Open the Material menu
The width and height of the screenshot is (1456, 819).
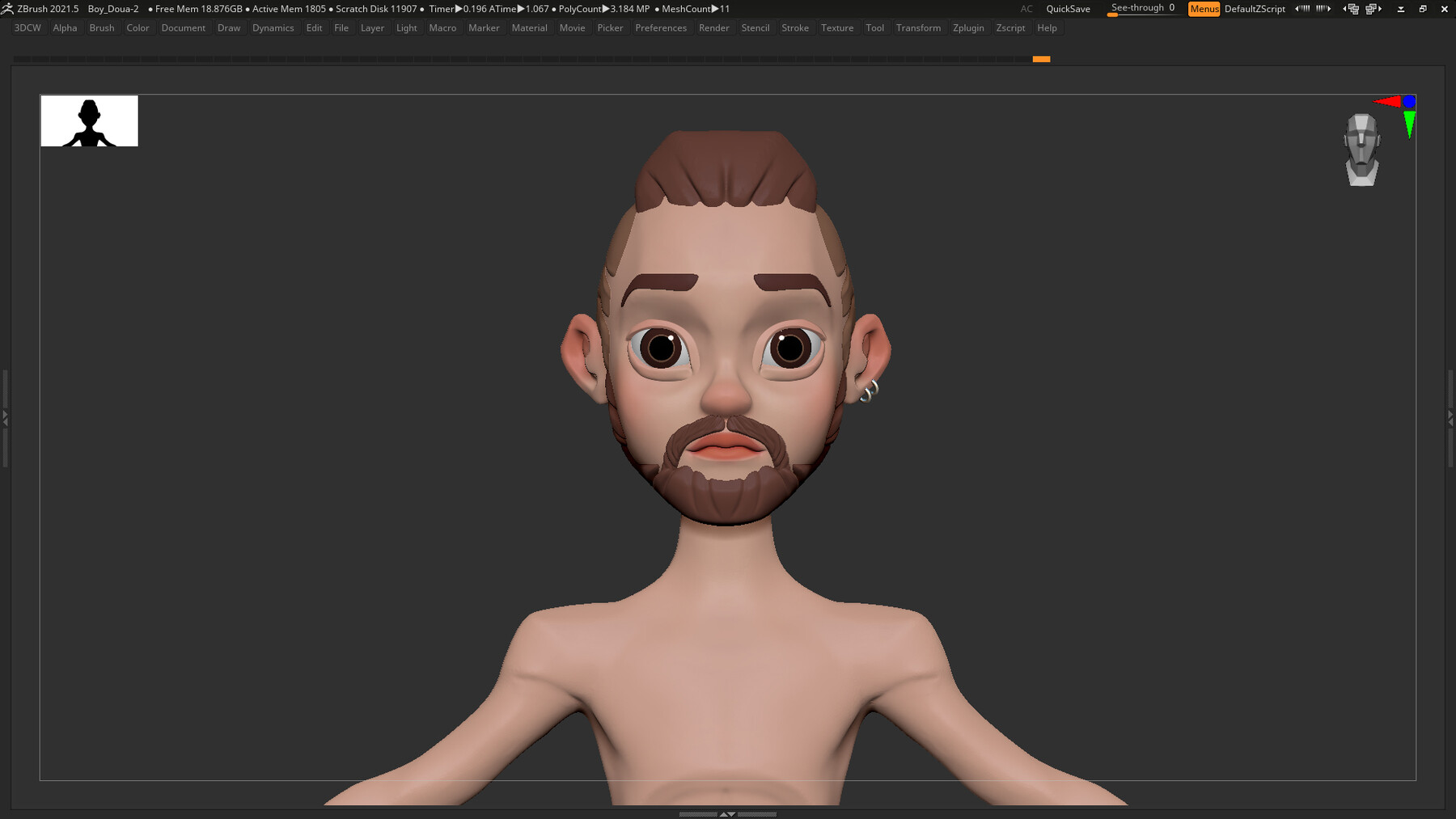tap(530, 27)
